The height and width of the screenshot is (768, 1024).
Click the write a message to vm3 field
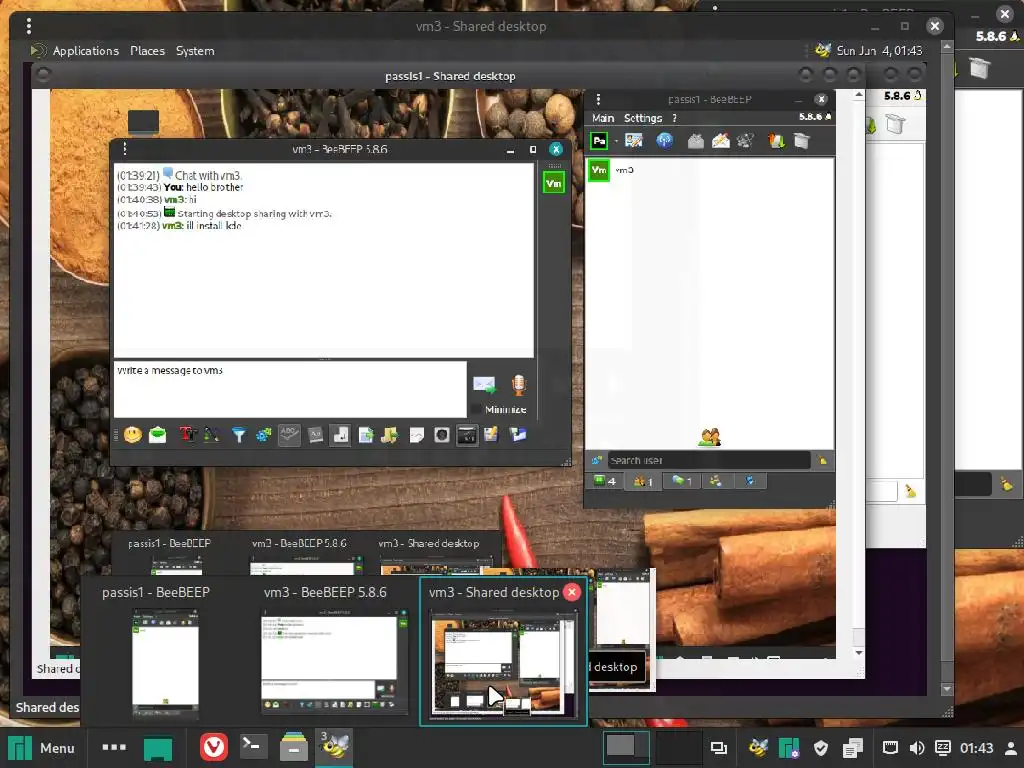click(x=290, y=389)
